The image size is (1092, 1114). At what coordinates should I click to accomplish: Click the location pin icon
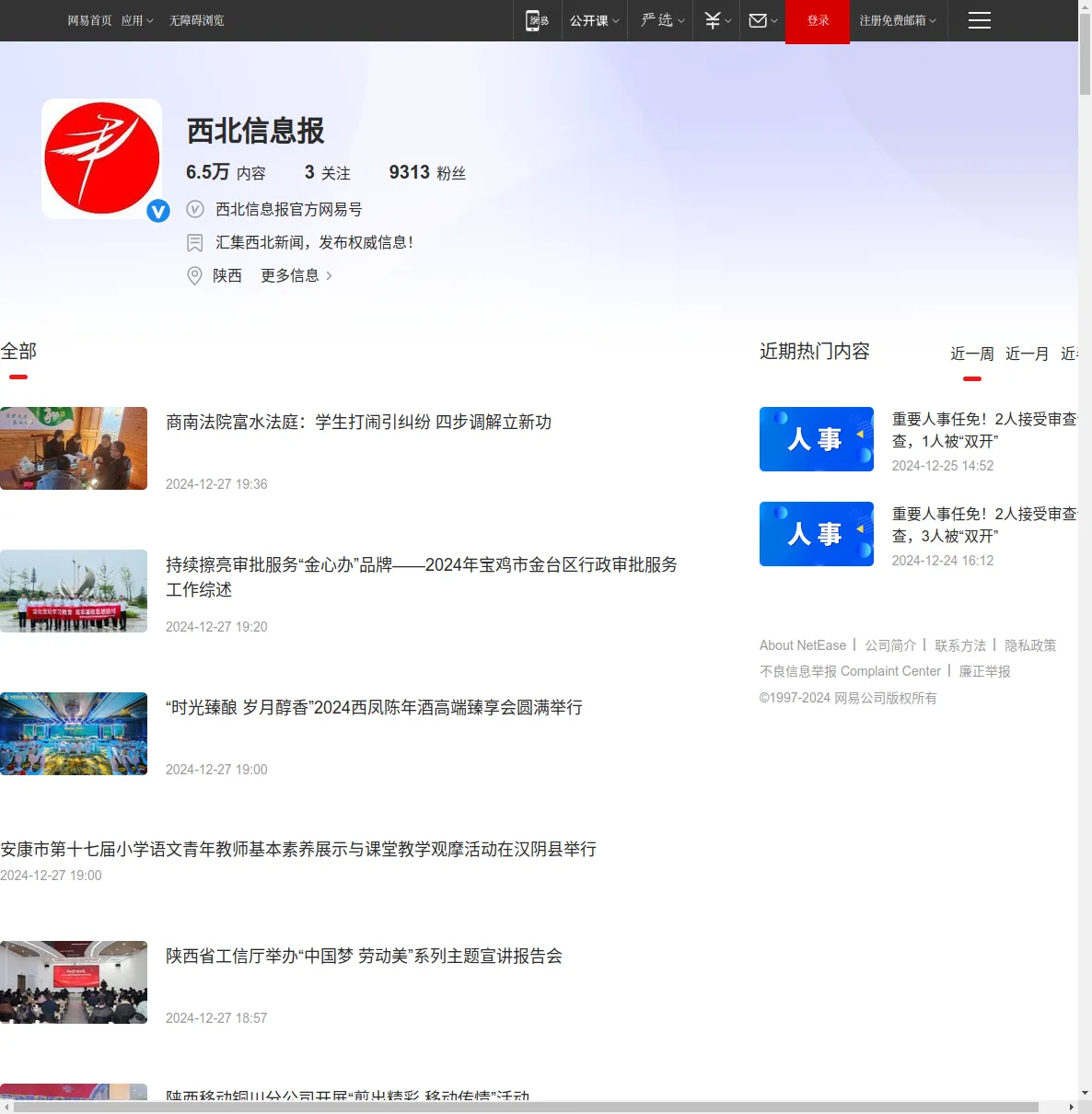pyautogui.click(x=195, y=275)
